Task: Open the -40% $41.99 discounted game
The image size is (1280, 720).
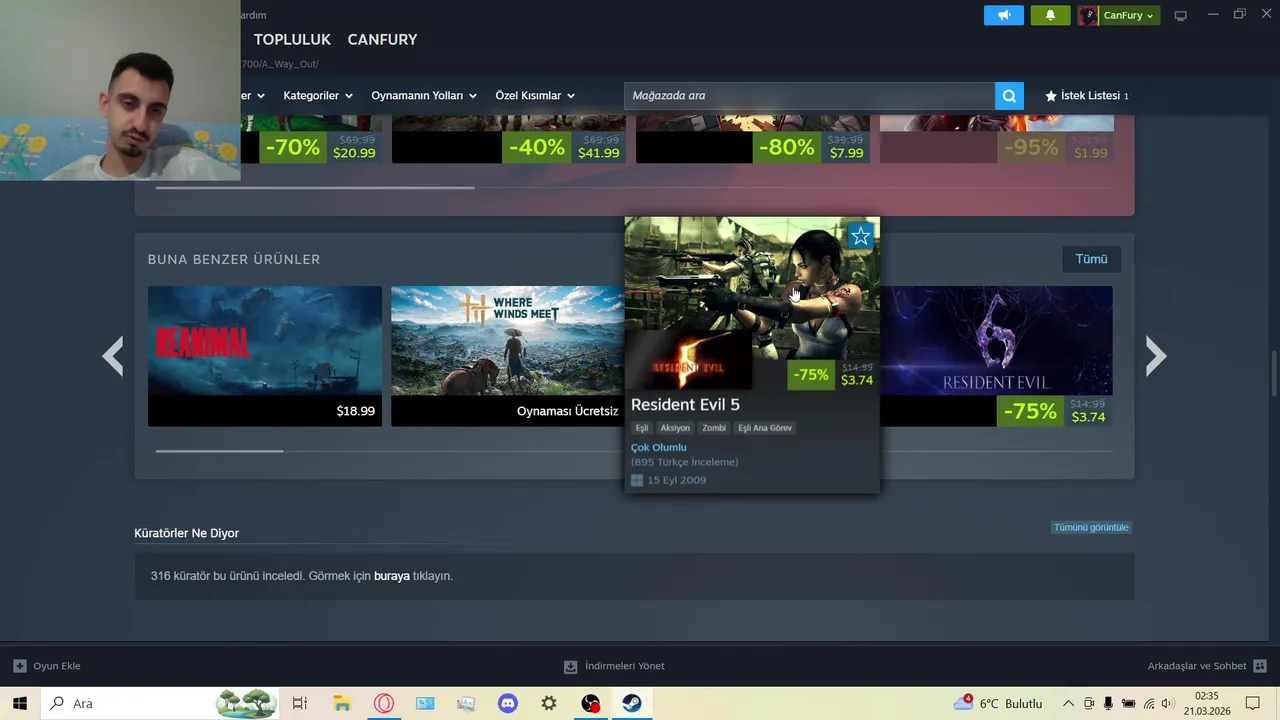Action: pyautogui.click(x=508, y=139)
